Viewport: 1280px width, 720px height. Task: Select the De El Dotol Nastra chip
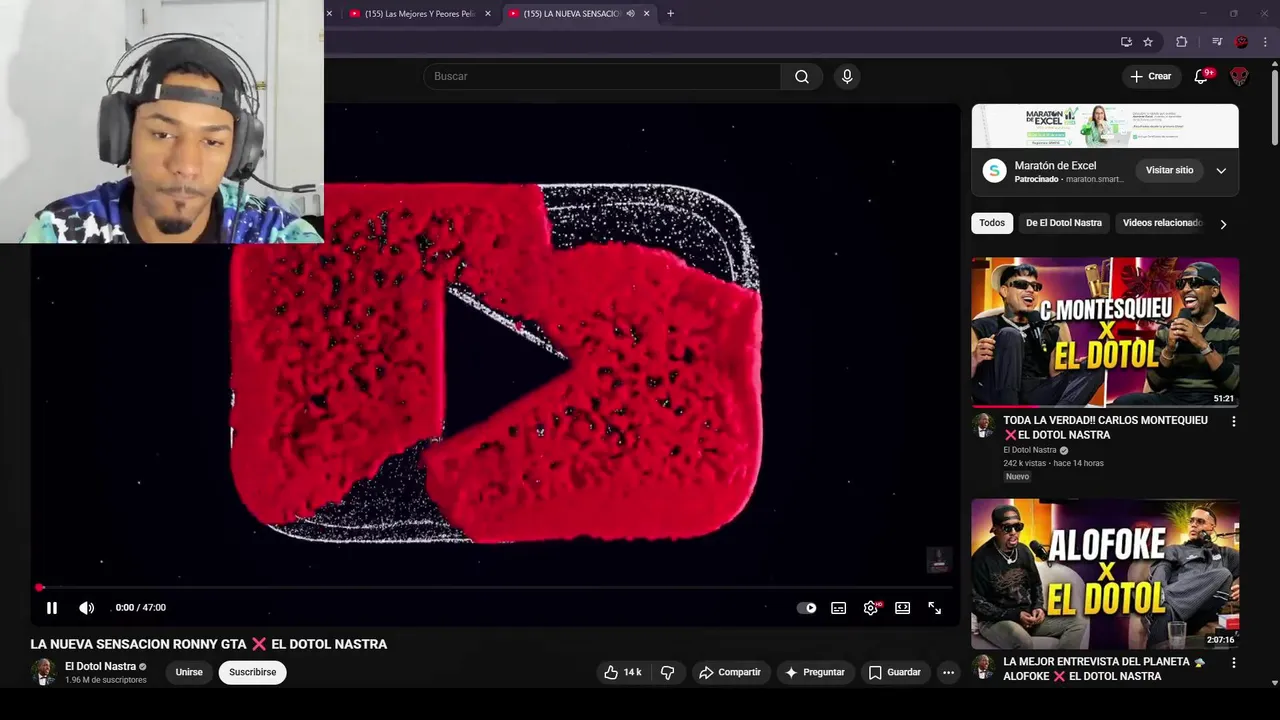tap(1064, 223)
